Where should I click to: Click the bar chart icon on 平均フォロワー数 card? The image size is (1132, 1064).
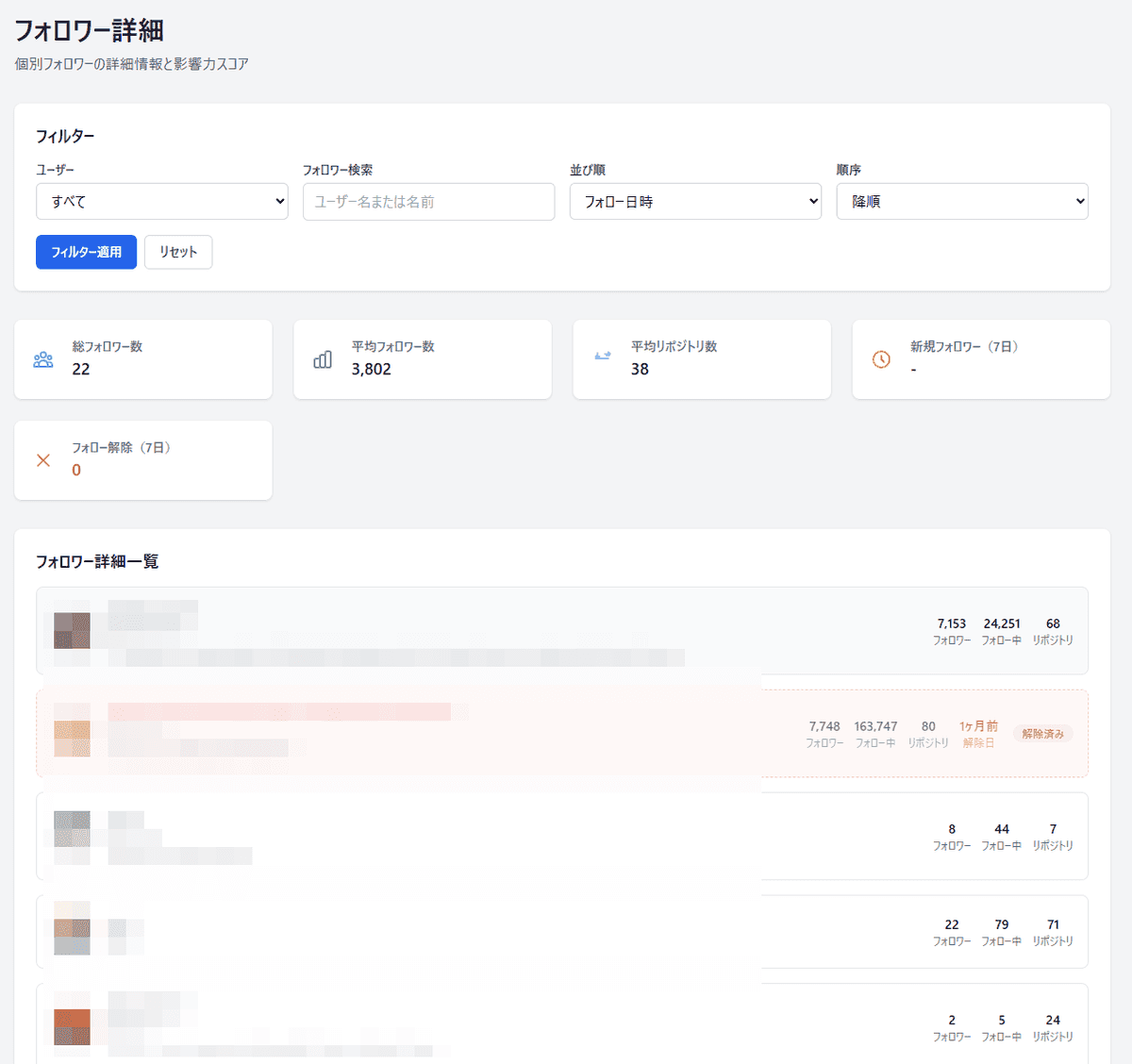tap(322, 359)
